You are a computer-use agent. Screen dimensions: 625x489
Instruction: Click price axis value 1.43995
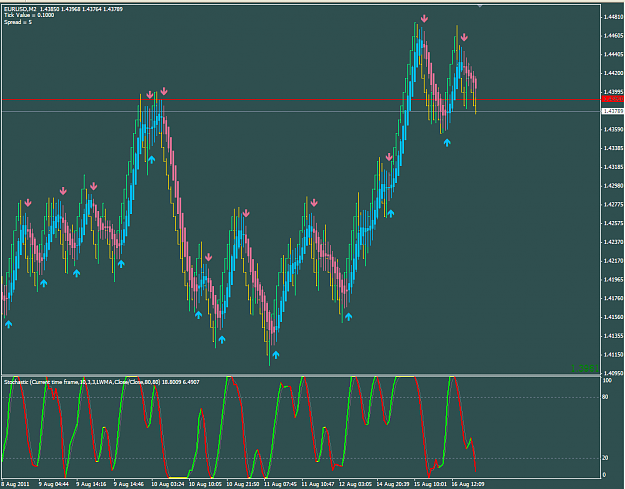point(613,92)
